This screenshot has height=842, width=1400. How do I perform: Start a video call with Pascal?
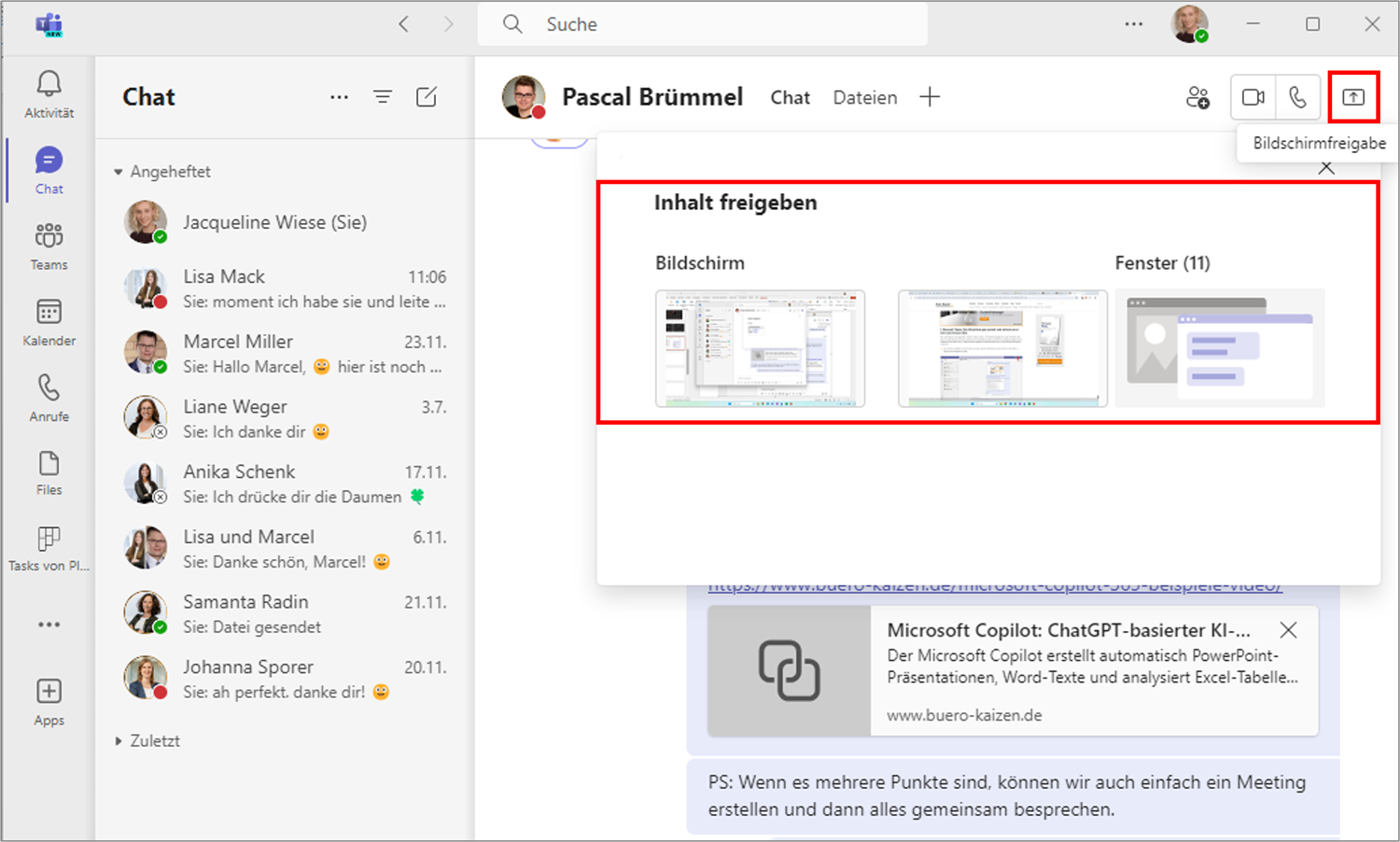click(x=1253, y=97)
